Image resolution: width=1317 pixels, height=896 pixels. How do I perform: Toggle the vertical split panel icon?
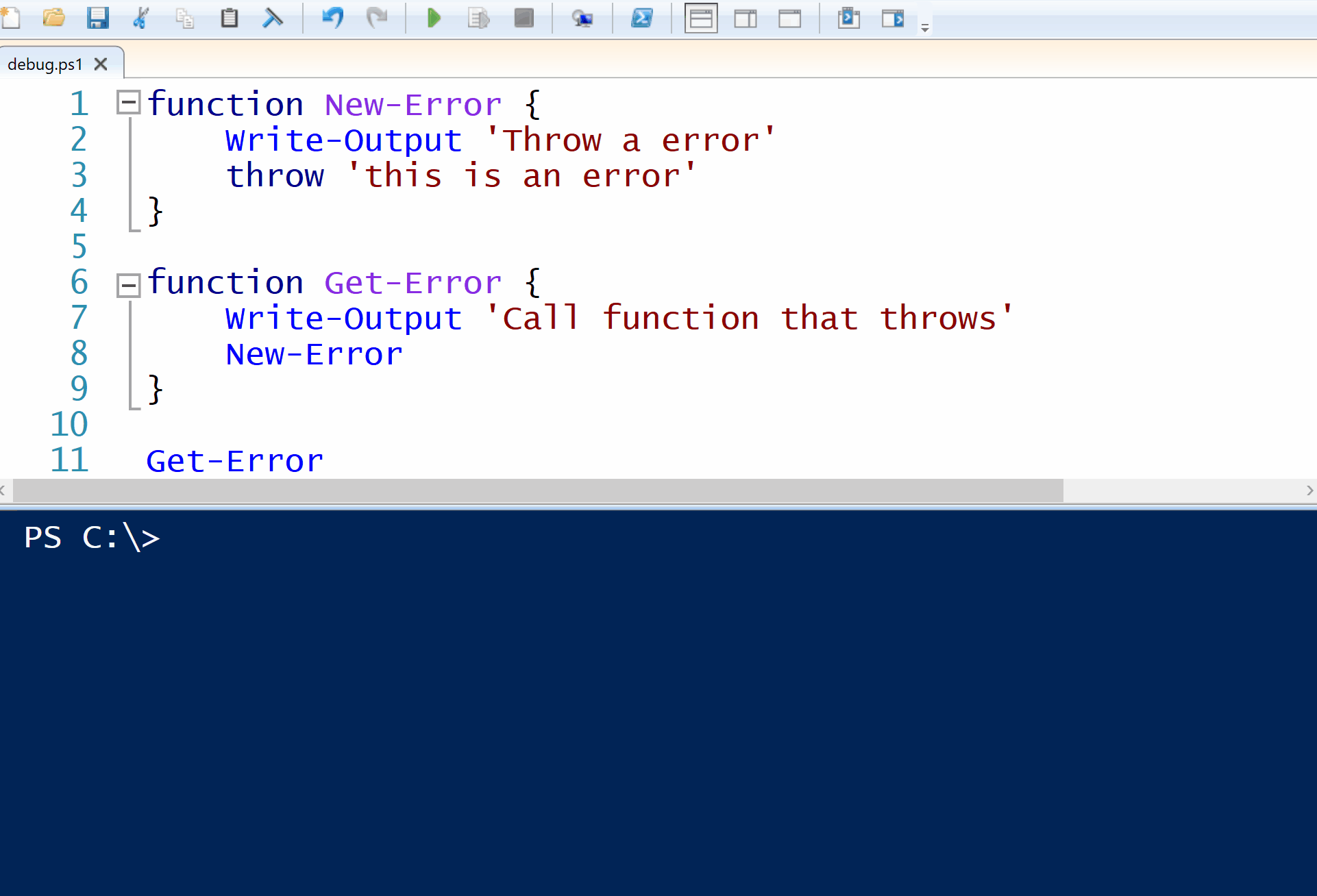pyautogui.click(x=745, y=17)
